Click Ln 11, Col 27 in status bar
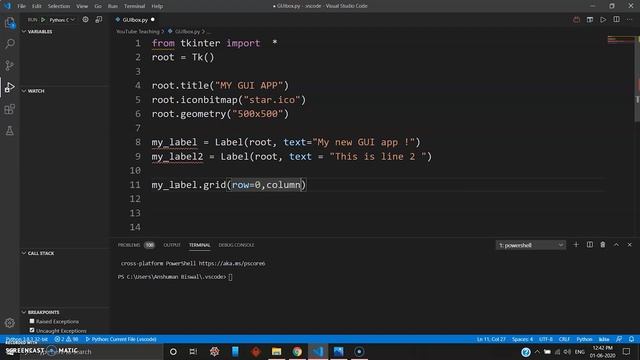The width and height of the screenshot is (640, 360). (491, 339)
